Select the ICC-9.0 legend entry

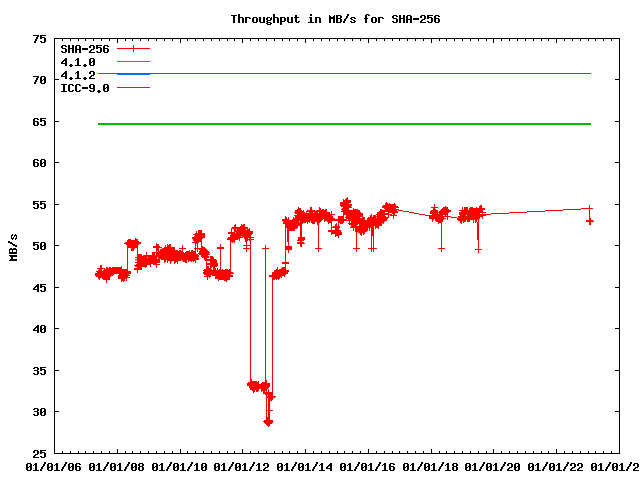85,88
